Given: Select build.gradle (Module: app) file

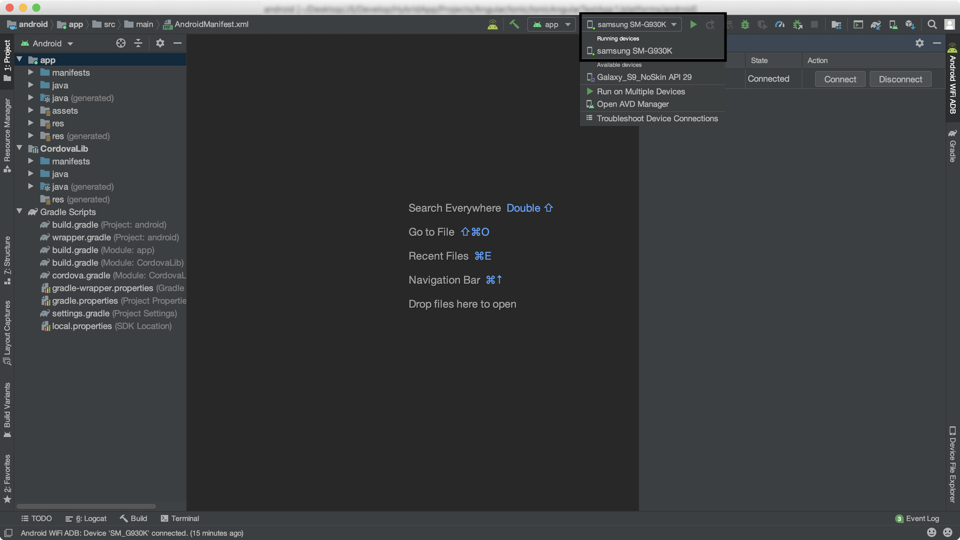Looking at the screenshot, I should point(97,250).
